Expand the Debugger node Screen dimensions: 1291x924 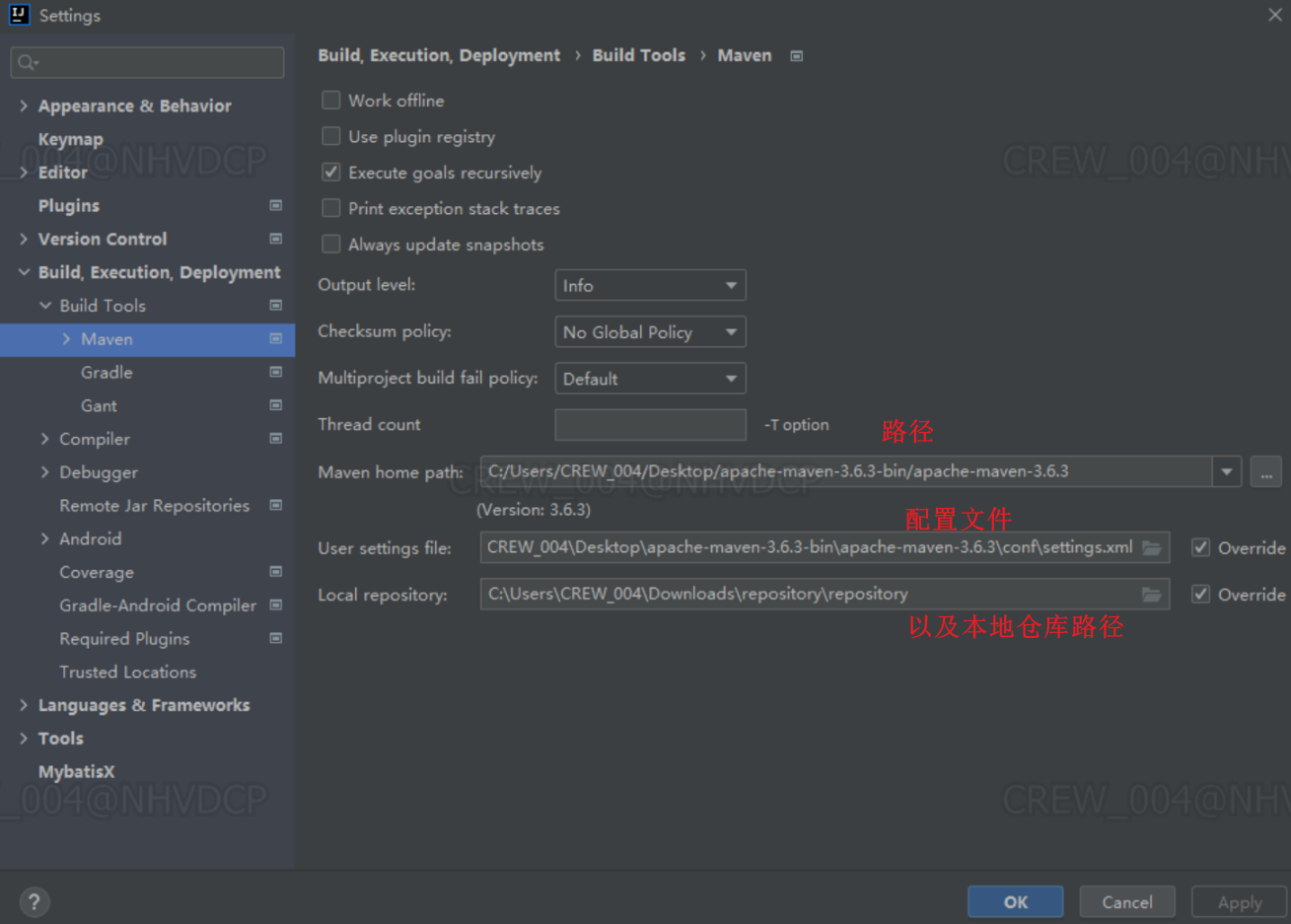point(45,472)
